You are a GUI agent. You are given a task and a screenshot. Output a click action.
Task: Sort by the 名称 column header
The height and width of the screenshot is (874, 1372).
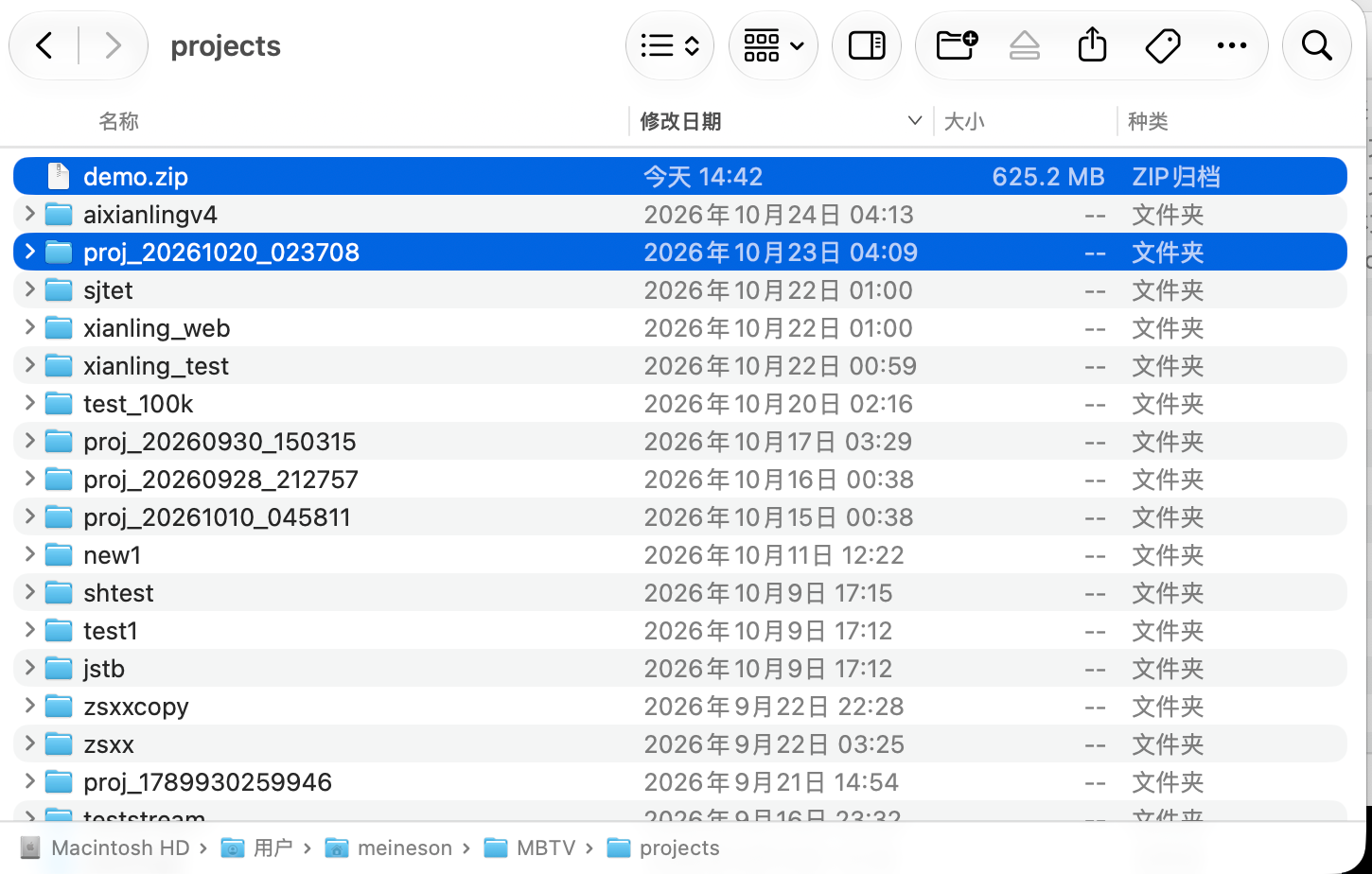pos(119,121)
